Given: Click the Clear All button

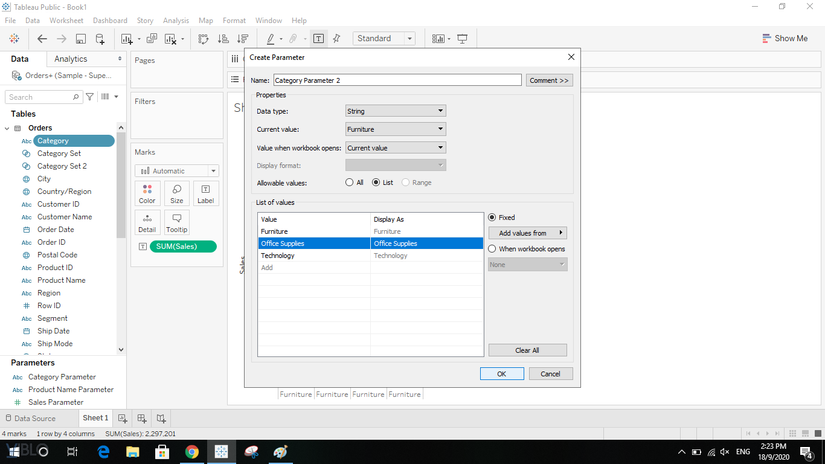Looking at the screenshot, I should [x=527, y=350].
